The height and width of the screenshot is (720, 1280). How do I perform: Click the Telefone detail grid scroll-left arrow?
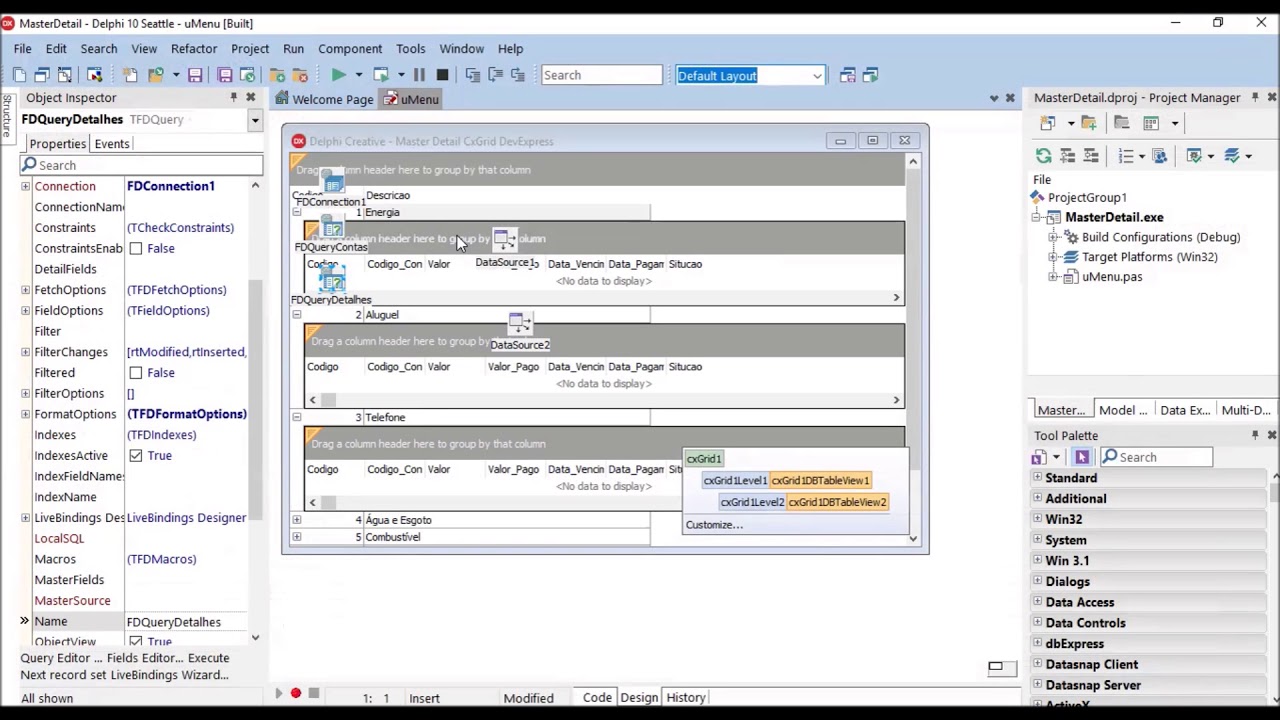coord(312,502)
